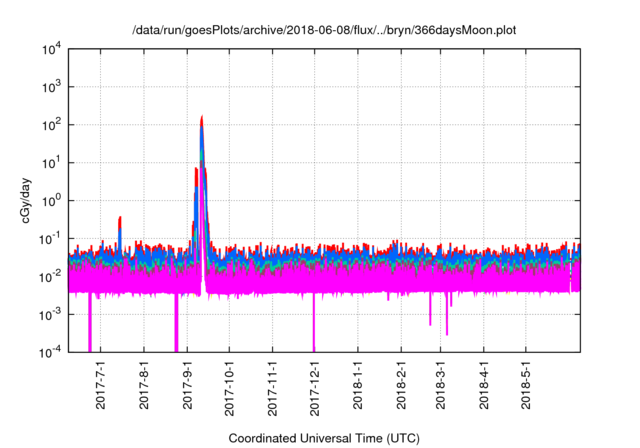Click the plot title file path text
The height and width of the screenshot is (448, 640).
pyautogui.click(x=325, y=30)
